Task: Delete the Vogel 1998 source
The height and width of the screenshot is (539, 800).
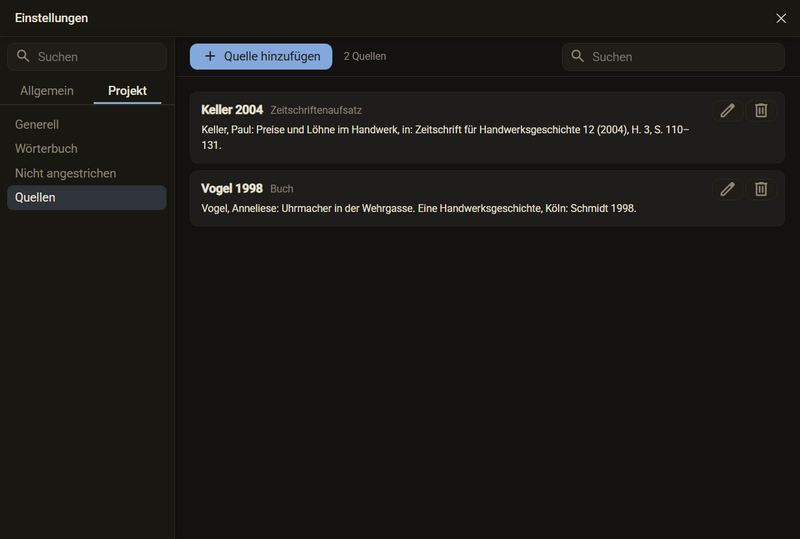Action: (761, 189)
